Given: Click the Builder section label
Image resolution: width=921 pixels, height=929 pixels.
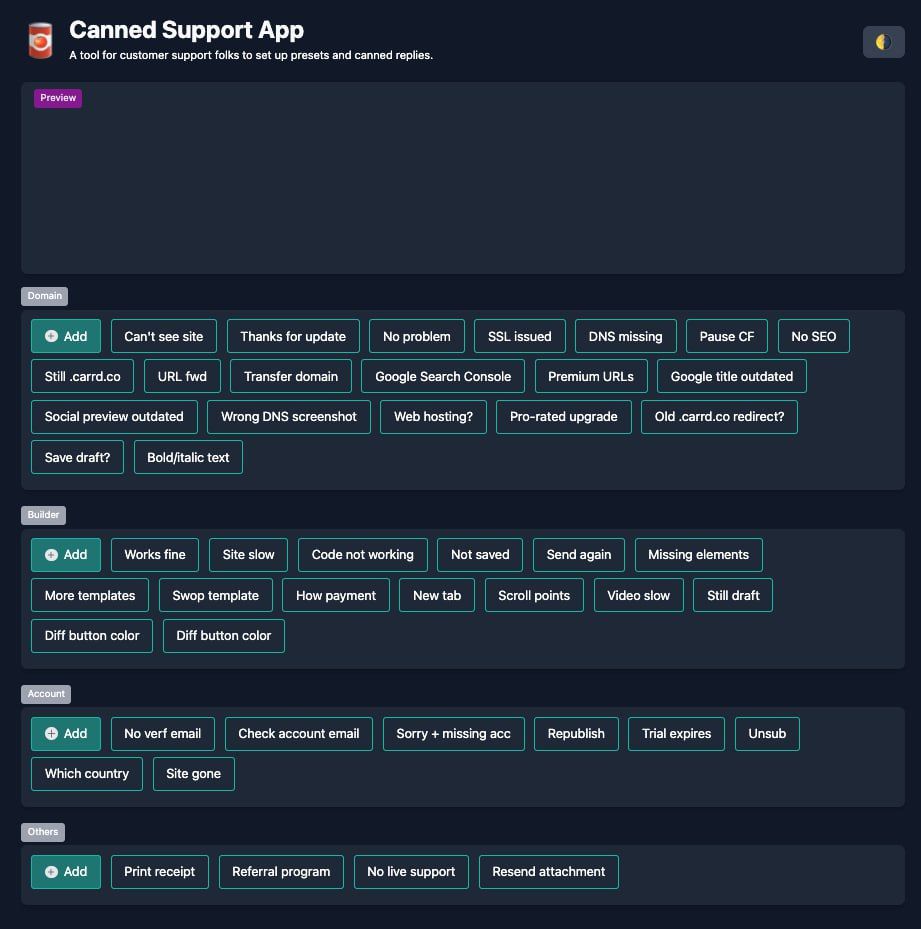Looking at the screenshot, I should (43, 515).
